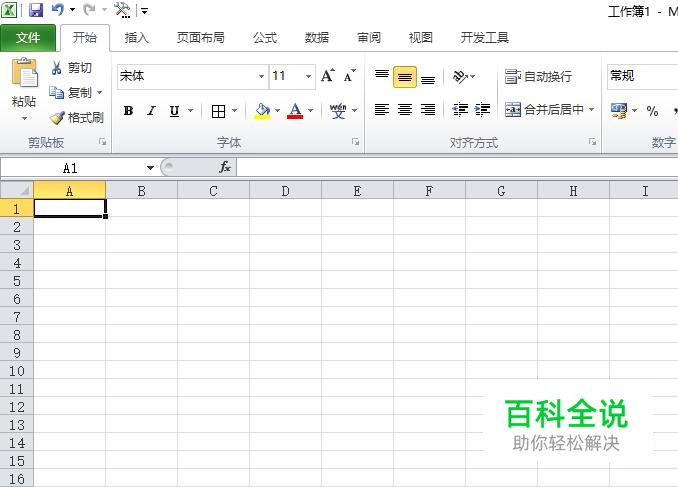
Task: Click in the formula bar input
Action: (457, 167)
